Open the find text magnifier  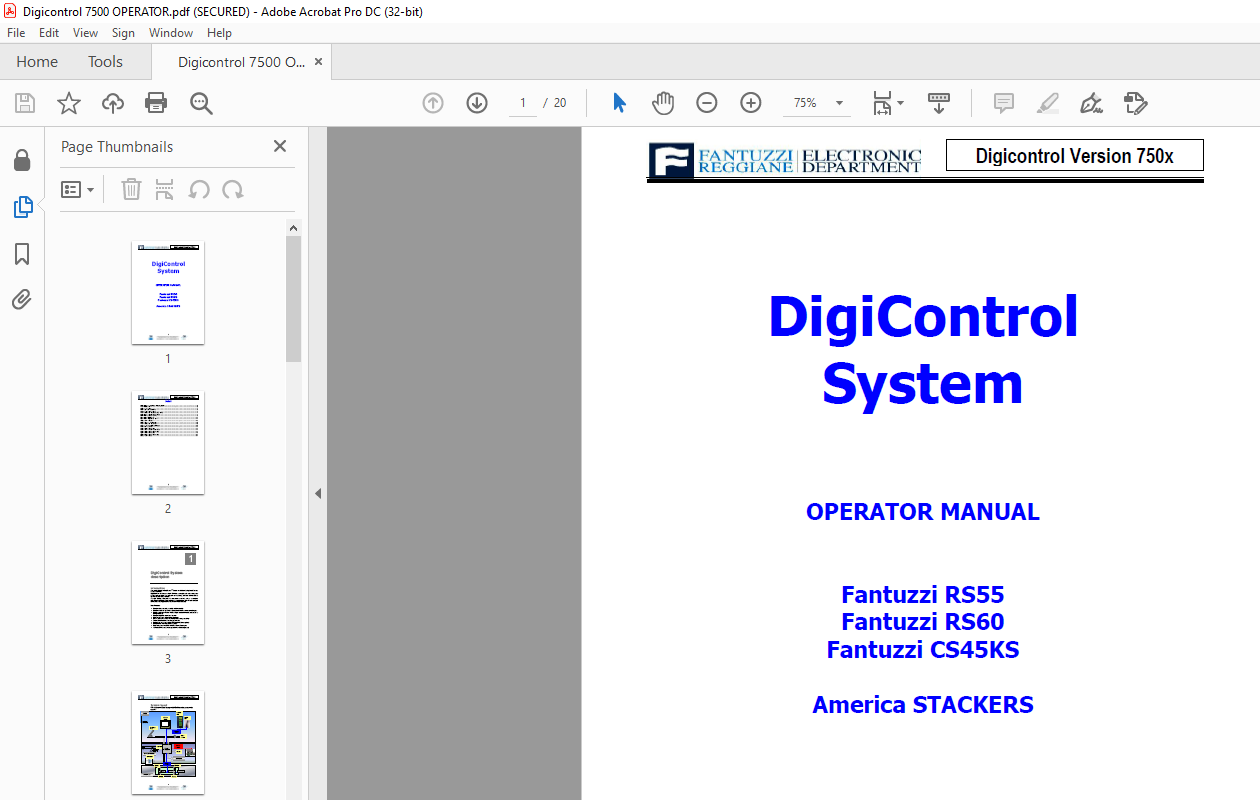click(x=201, y=103)
